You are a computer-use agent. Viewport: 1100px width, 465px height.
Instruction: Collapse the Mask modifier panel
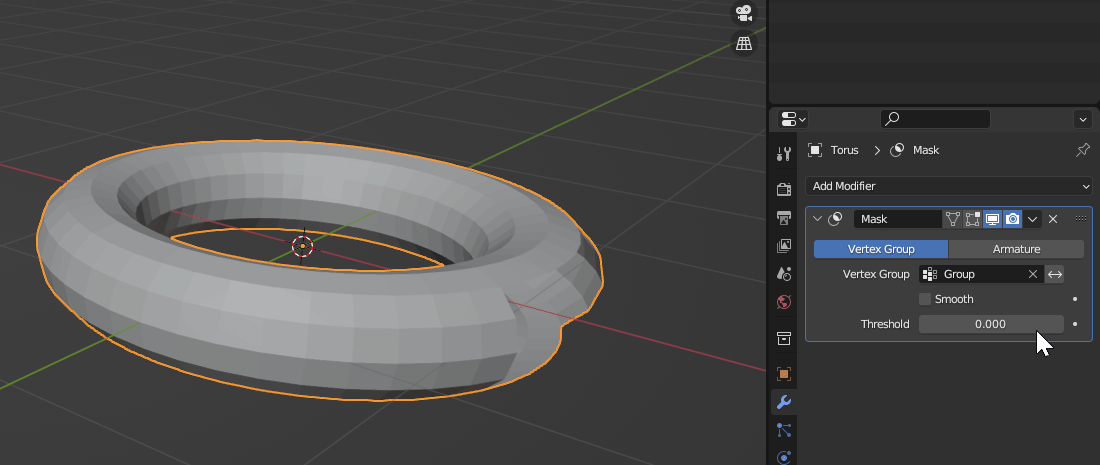(x=817, y=219)
